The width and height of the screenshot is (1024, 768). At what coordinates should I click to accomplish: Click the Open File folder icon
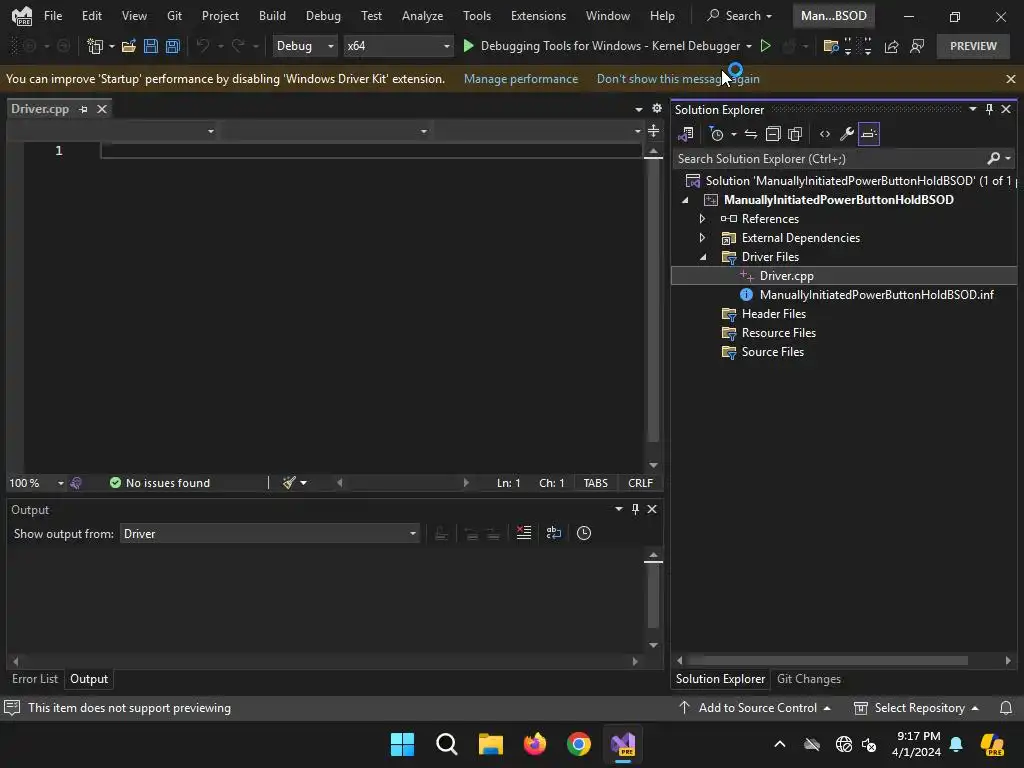point(129,46)
